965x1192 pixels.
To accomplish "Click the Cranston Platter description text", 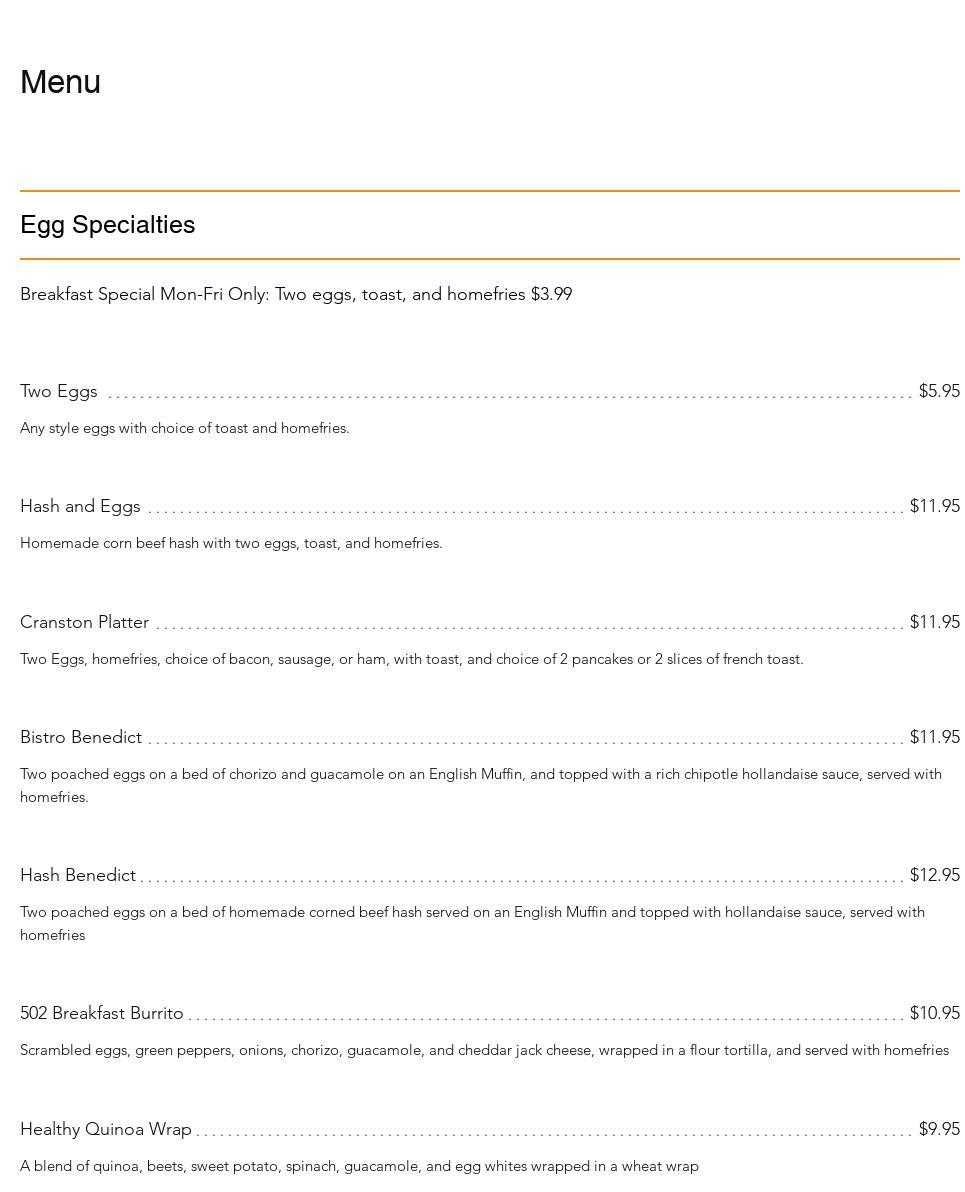I will tap(411, 659).
